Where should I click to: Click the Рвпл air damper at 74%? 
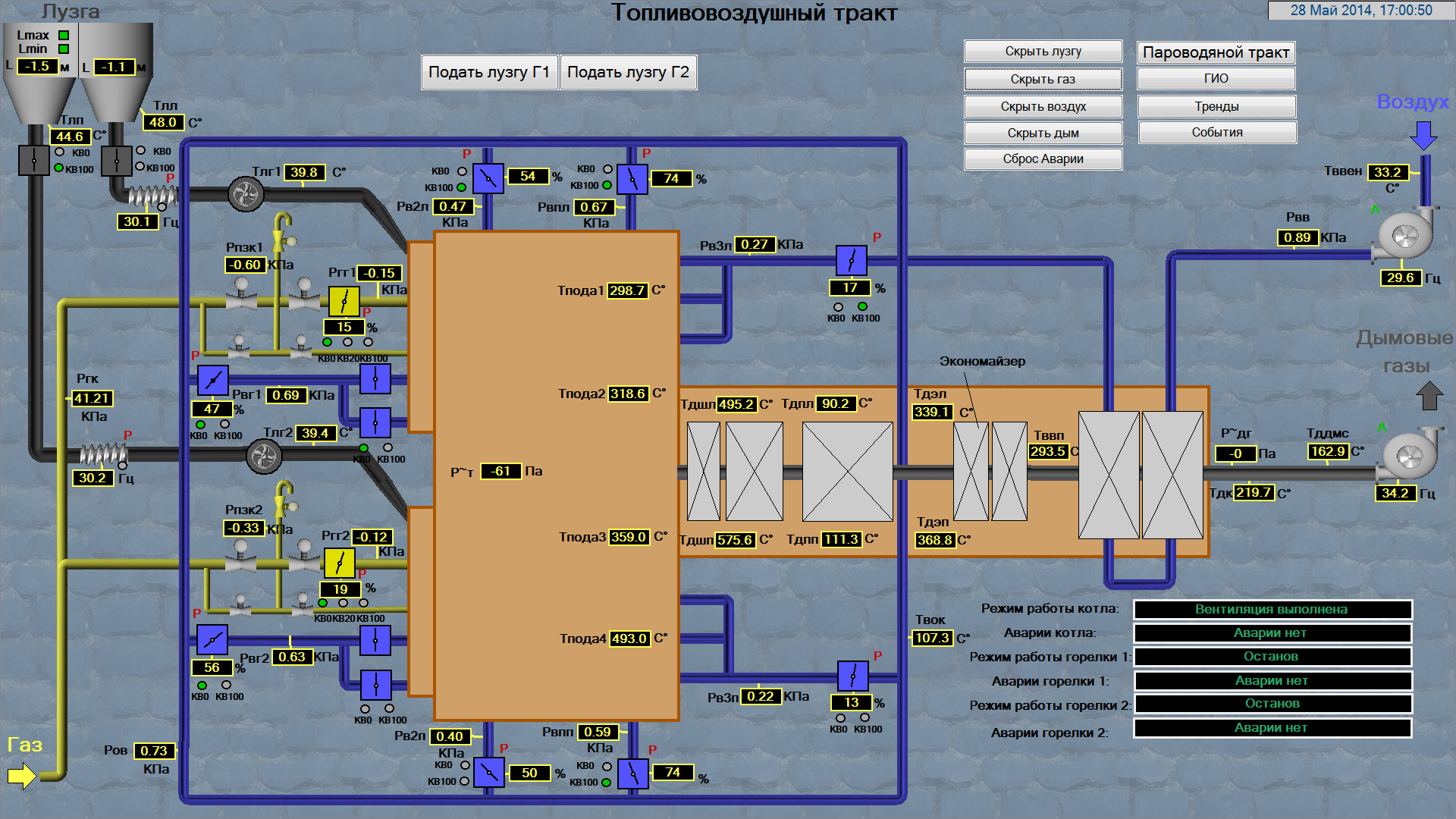coord(632,179)
